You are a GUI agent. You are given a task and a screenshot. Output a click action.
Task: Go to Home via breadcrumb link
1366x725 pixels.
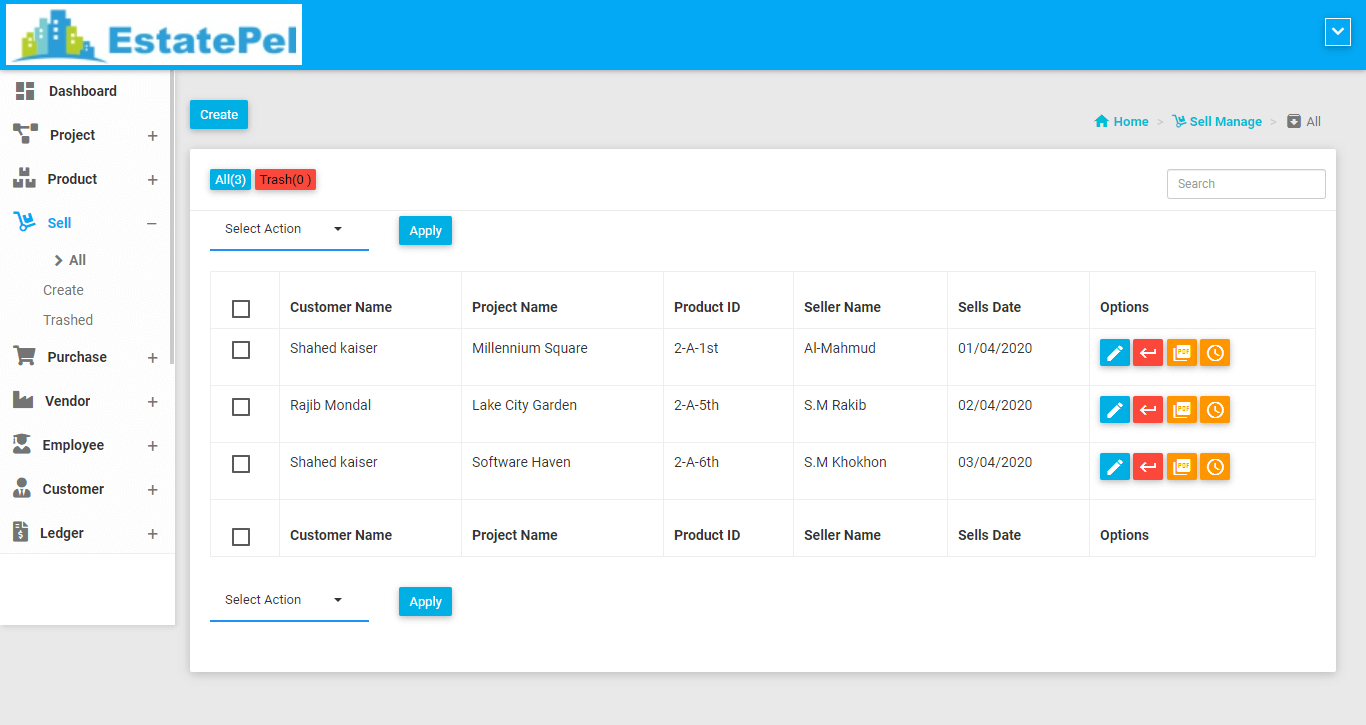point(1121,121)
